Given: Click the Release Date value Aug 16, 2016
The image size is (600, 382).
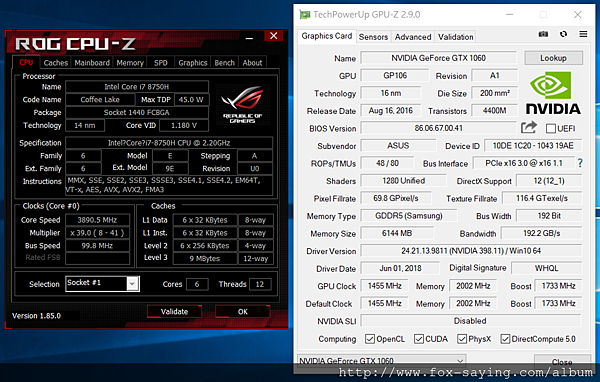Looking at the screenshot, I should [x=391, y=111].
